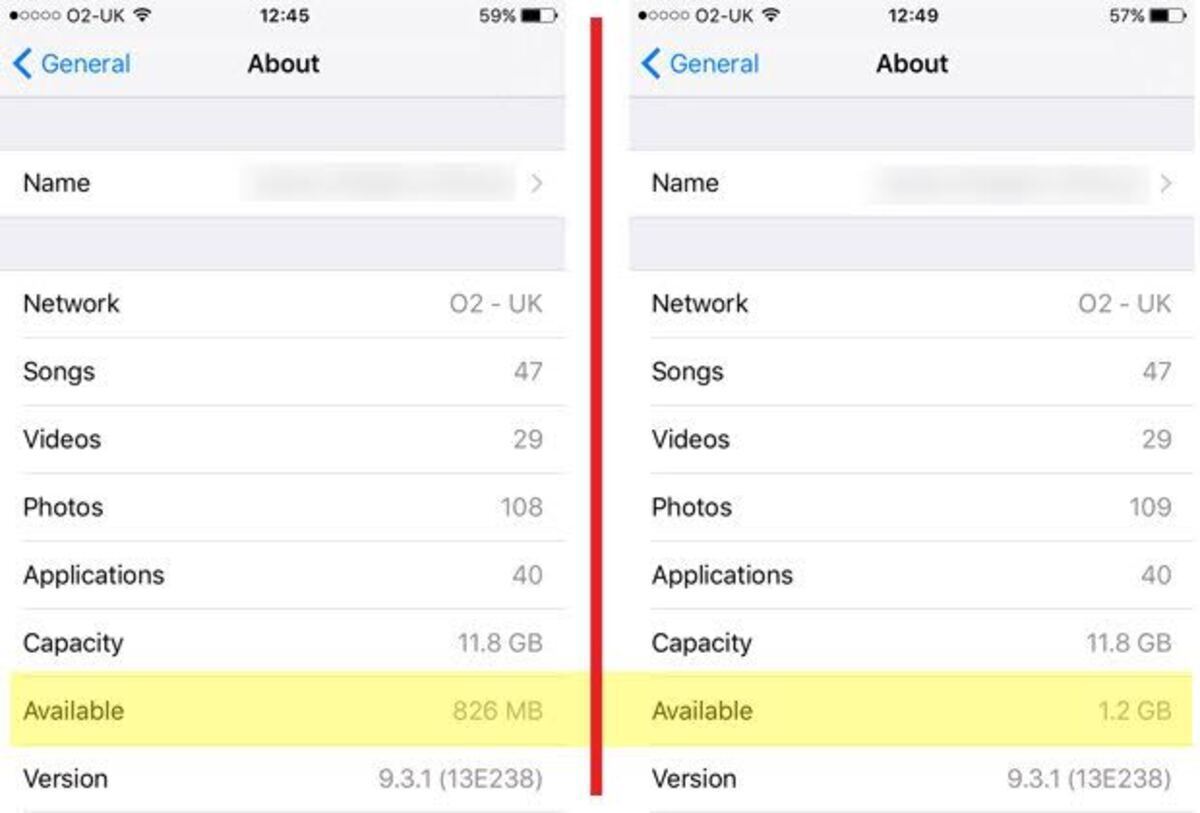Tap the back chevron on right screen
1200x813 pixels.
650,64
